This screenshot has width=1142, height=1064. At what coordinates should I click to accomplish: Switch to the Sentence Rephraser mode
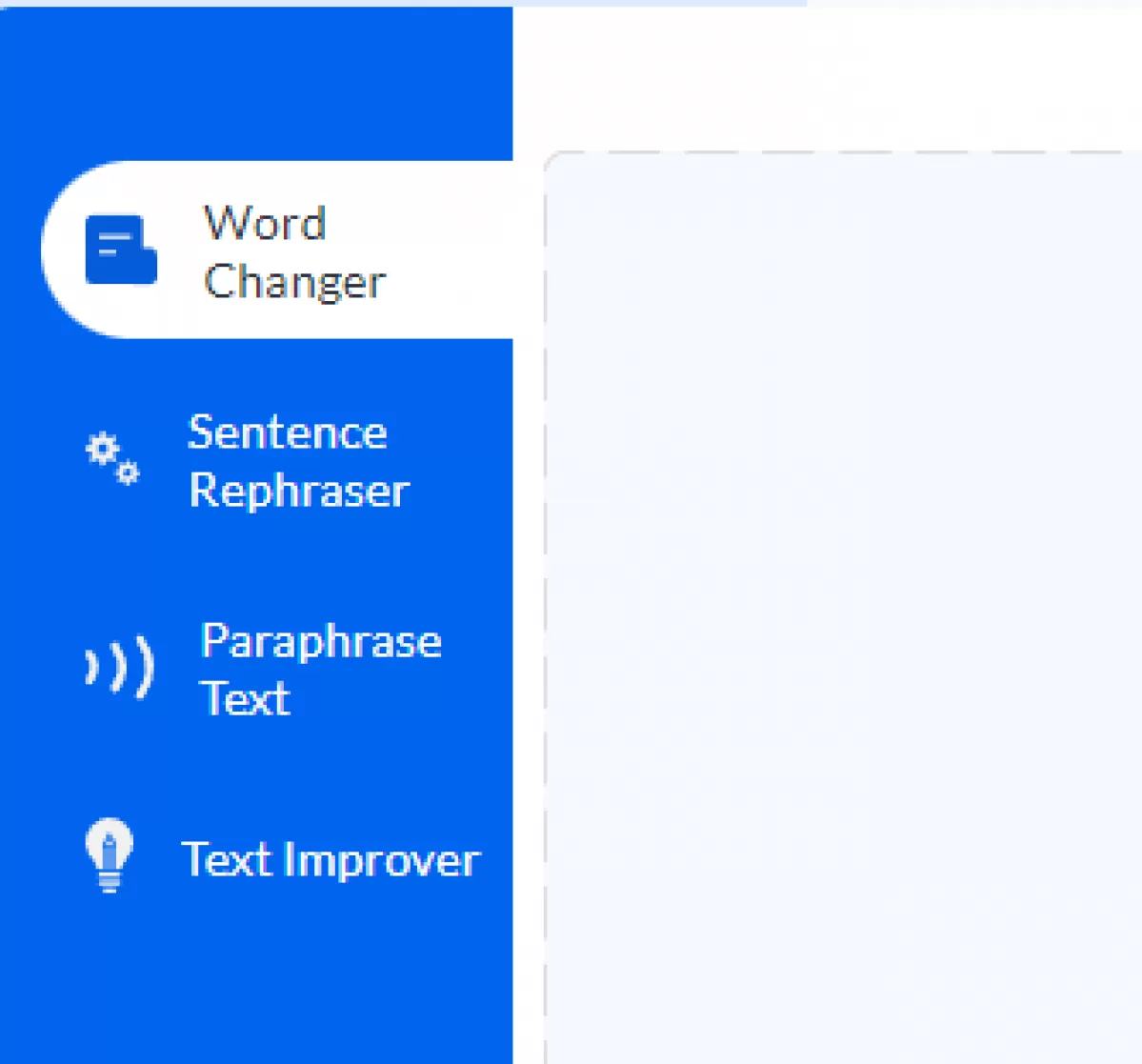click(x=297, y=461)
